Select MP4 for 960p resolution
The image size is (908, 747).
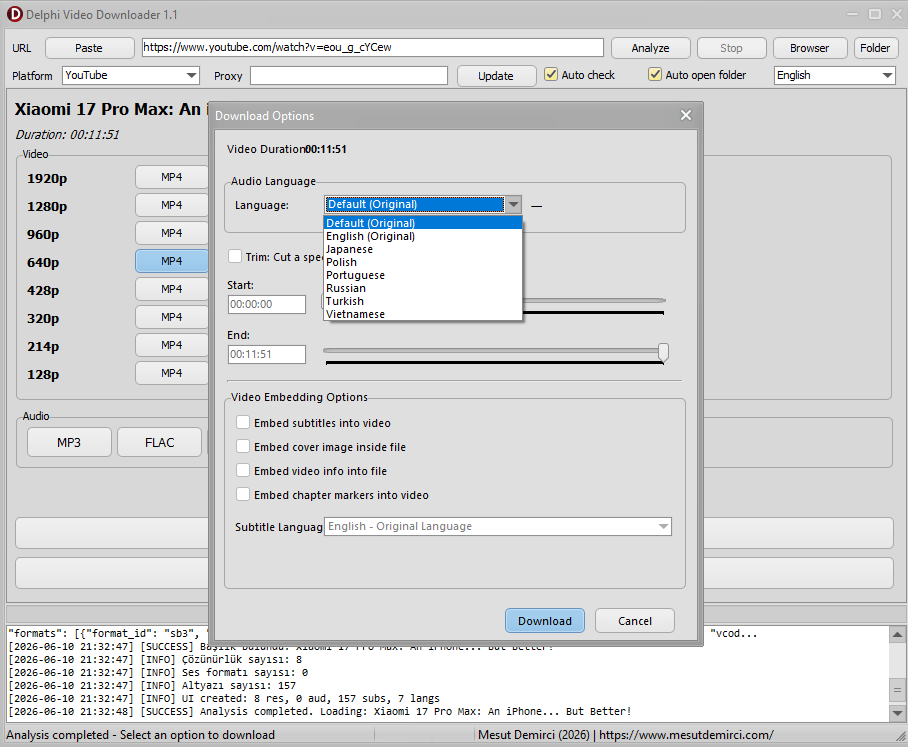[172, 233]
